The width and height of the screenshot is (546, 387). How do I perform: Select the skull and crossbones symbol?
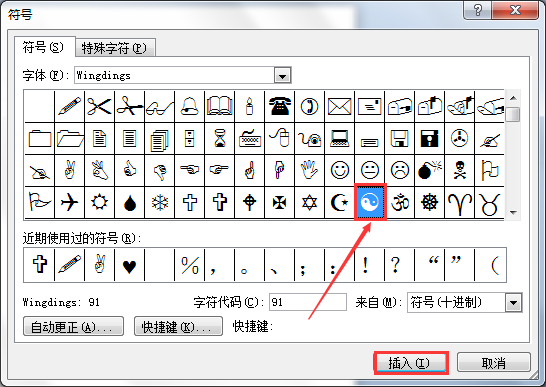point(459,170)
